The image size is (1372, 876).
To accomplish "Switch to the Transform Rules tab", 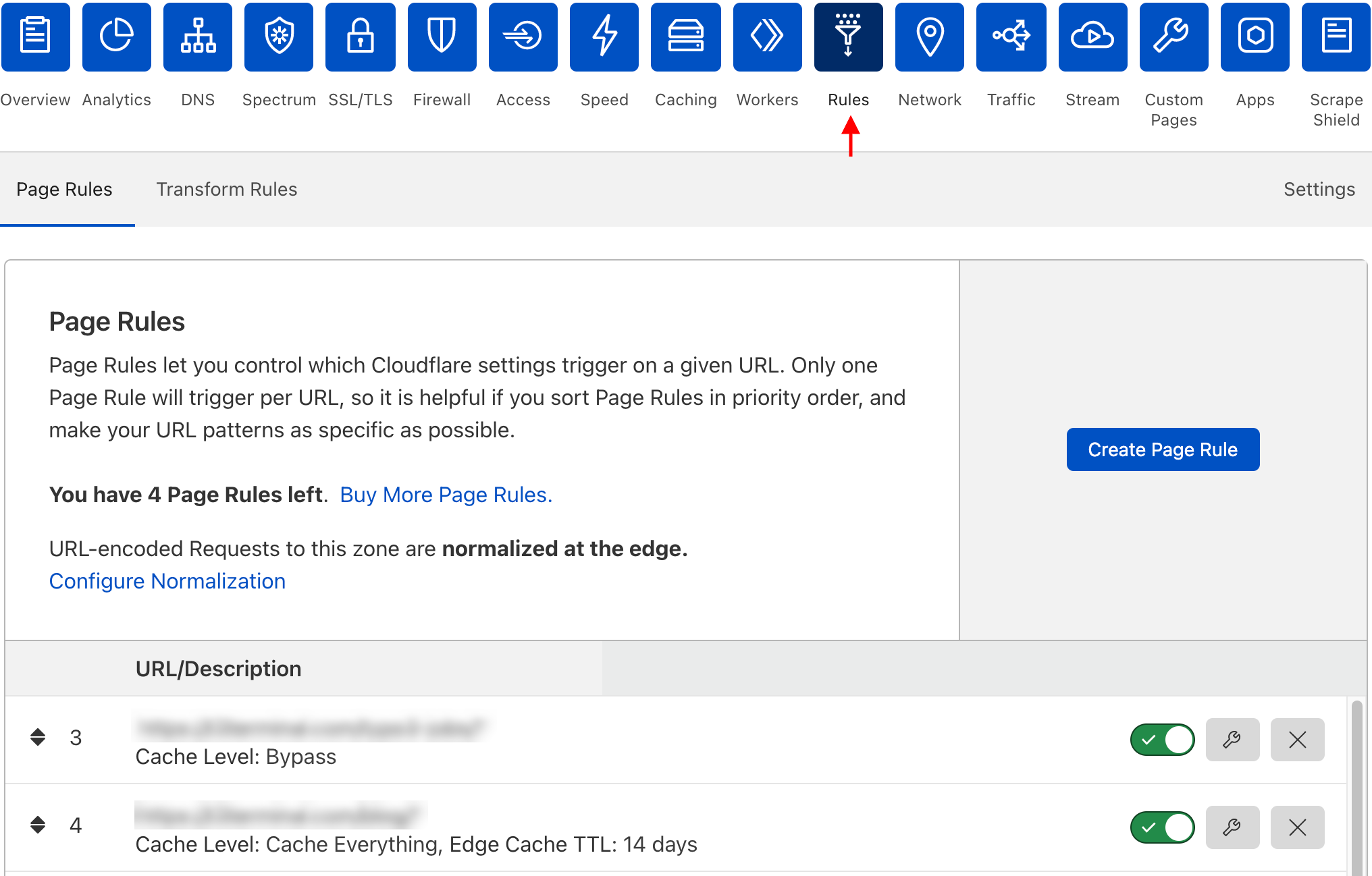I will (227, 190).
